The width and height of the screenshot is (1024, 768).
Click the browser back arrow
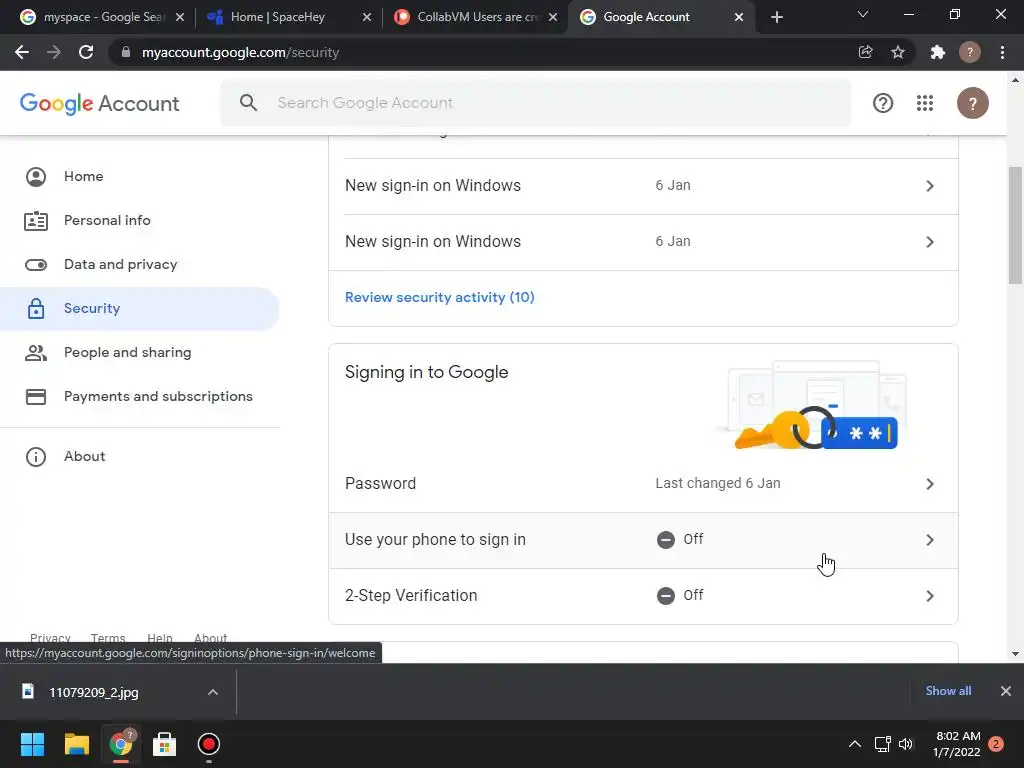[x=22, y=52]
